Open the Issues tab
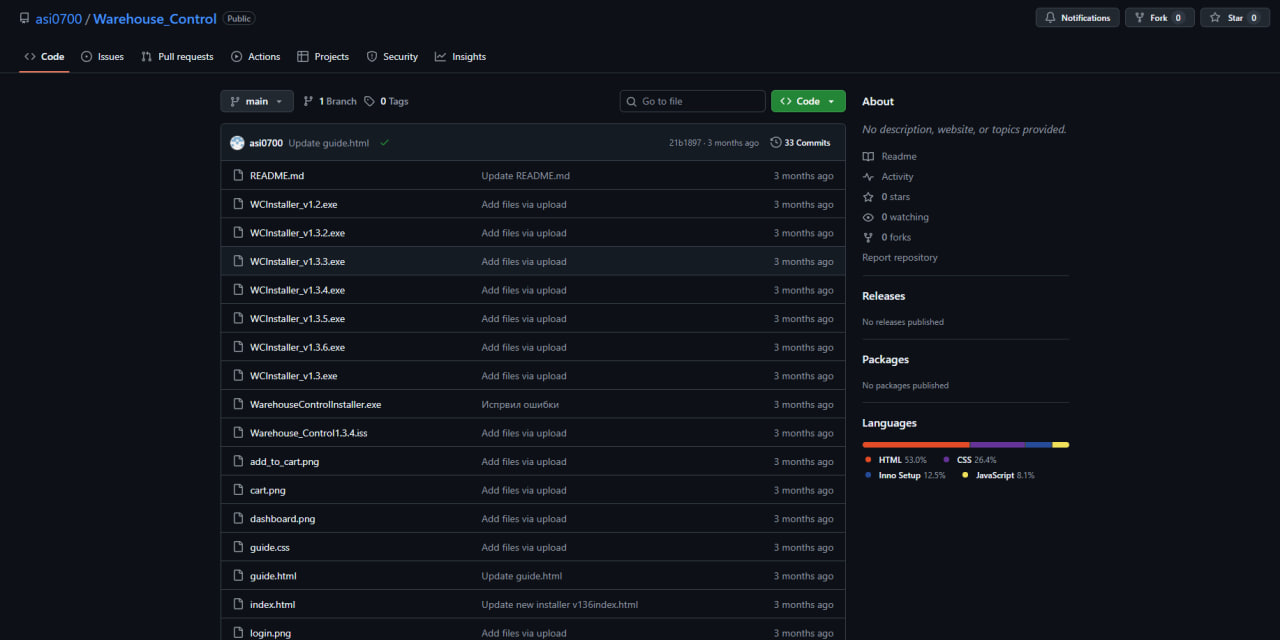The width and height of the screenshot is (1280, 640). pos(102,57)
